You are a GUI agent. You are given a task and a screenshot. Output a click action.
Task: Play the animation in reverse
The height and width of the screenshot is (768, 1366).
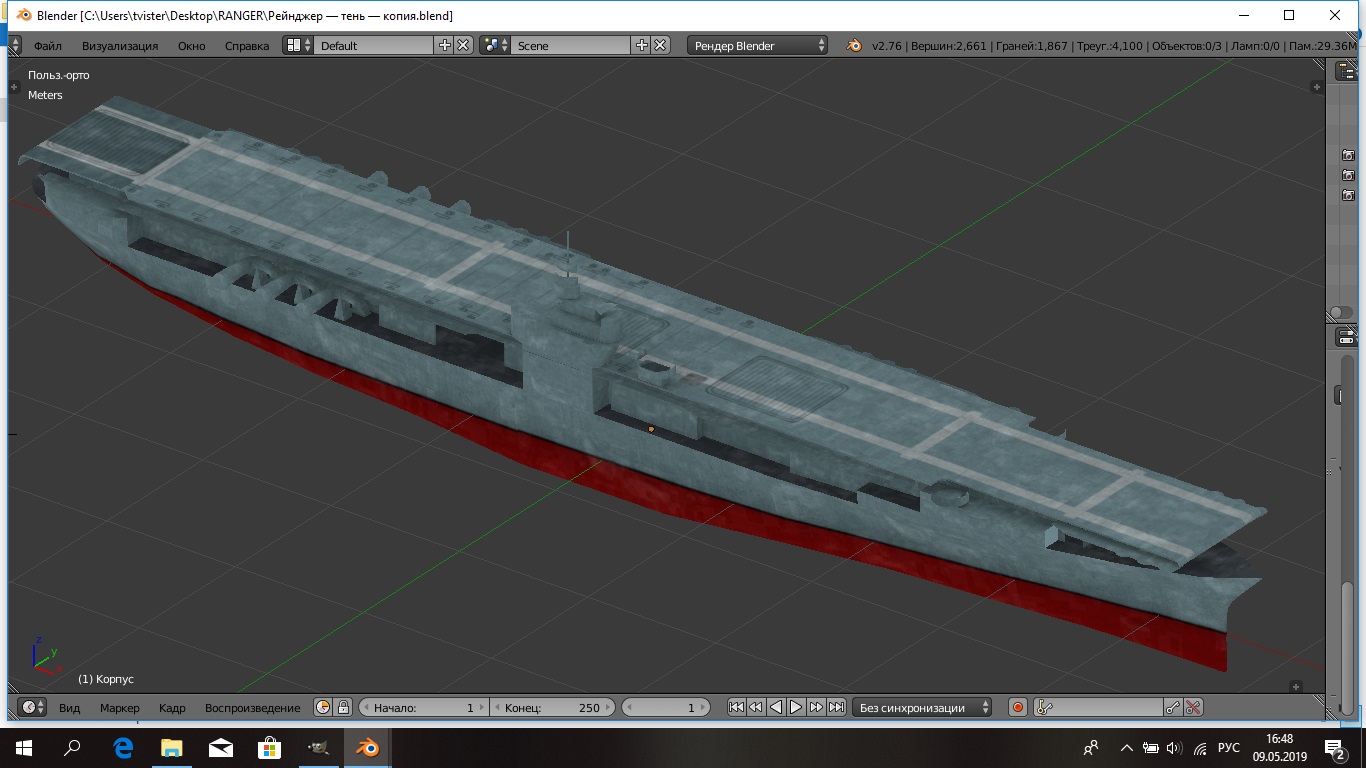tap(776, 707)
